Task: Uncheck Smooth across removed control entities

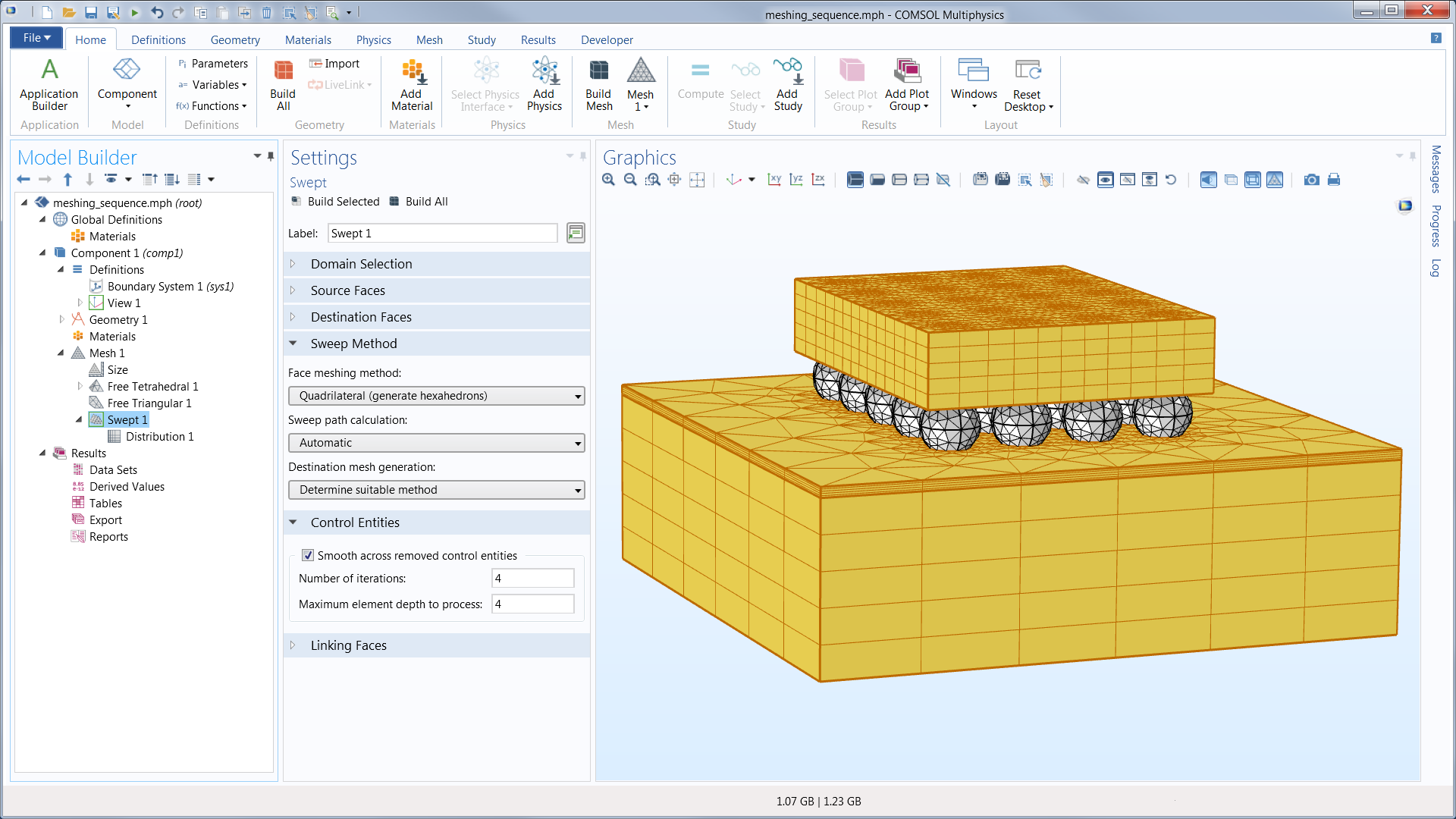Action: pos(308,555)
